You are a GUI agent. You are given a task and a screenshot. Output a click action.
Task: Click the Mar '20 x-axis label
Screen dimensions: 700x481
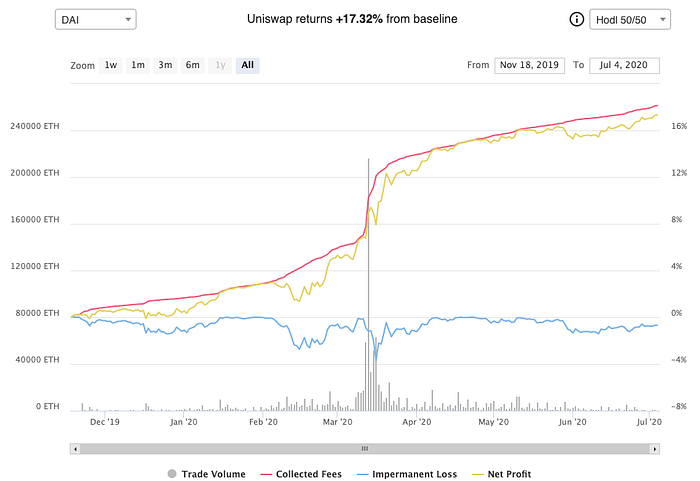pos(338,422)
